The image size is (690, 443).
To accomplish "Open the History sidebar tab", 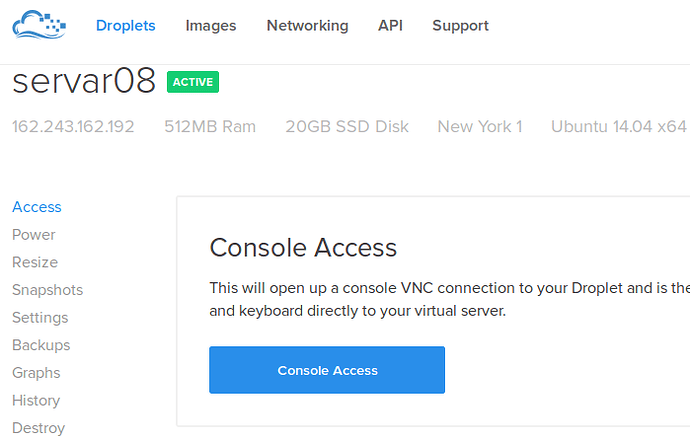I will click(36, 400).
